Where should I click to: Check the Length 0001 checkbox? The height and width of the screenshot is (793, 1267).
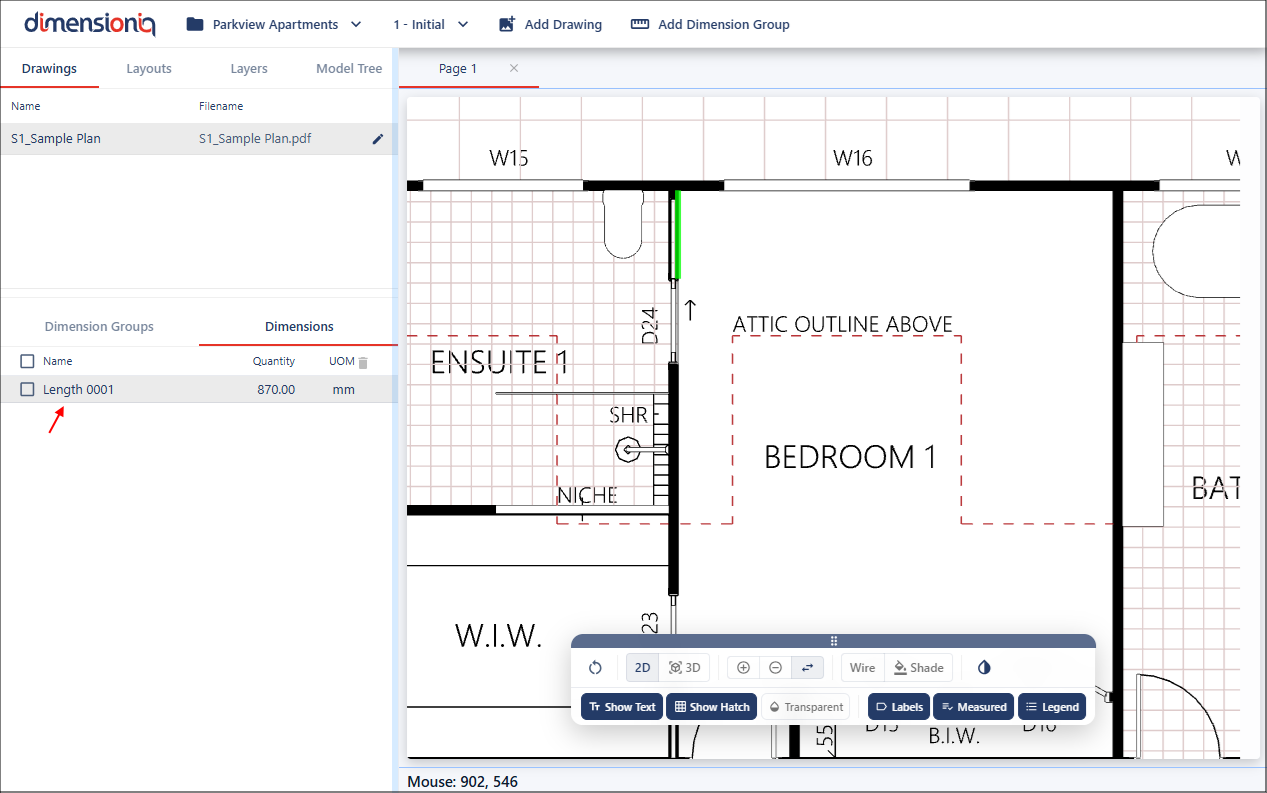pyautogui.click(x=28, y=390)
